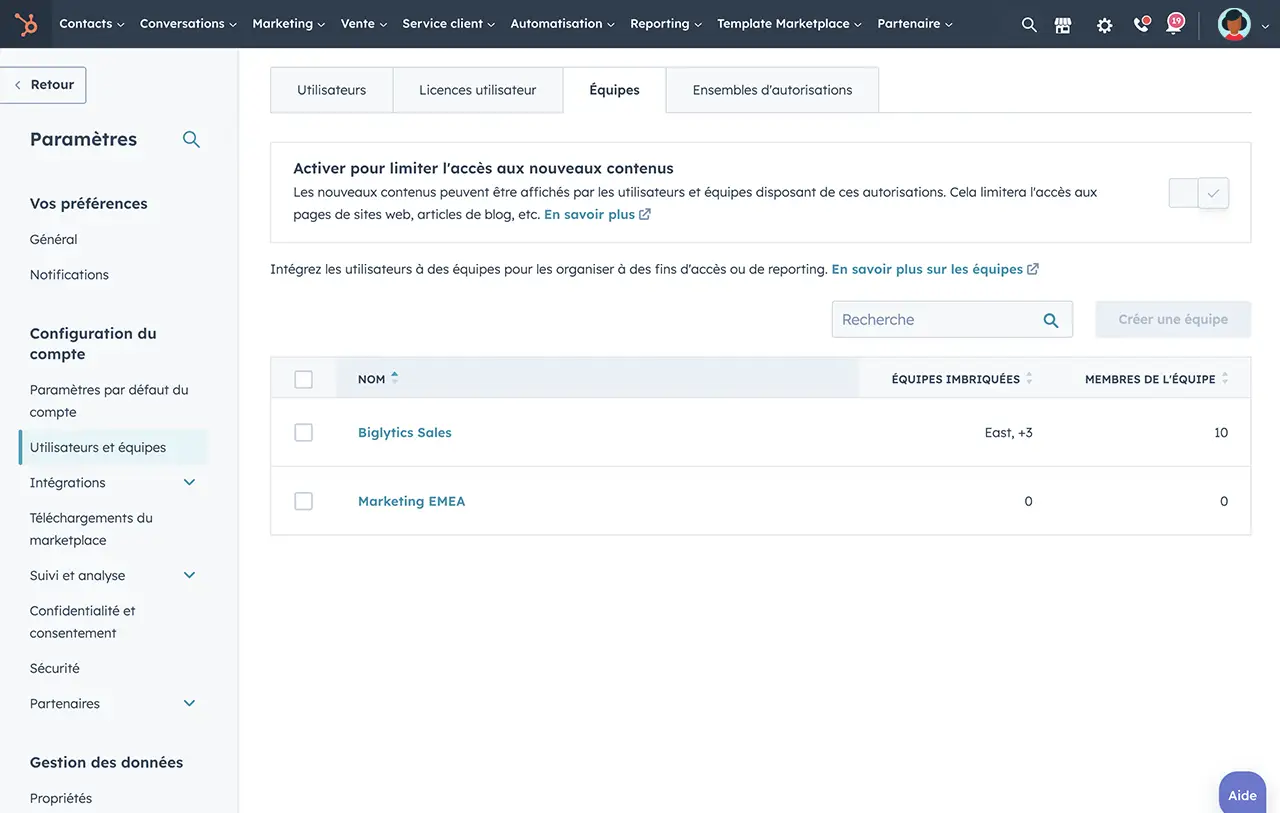Click the user avatar profile picture
Screen dimensions: 1280x813
1234,24
